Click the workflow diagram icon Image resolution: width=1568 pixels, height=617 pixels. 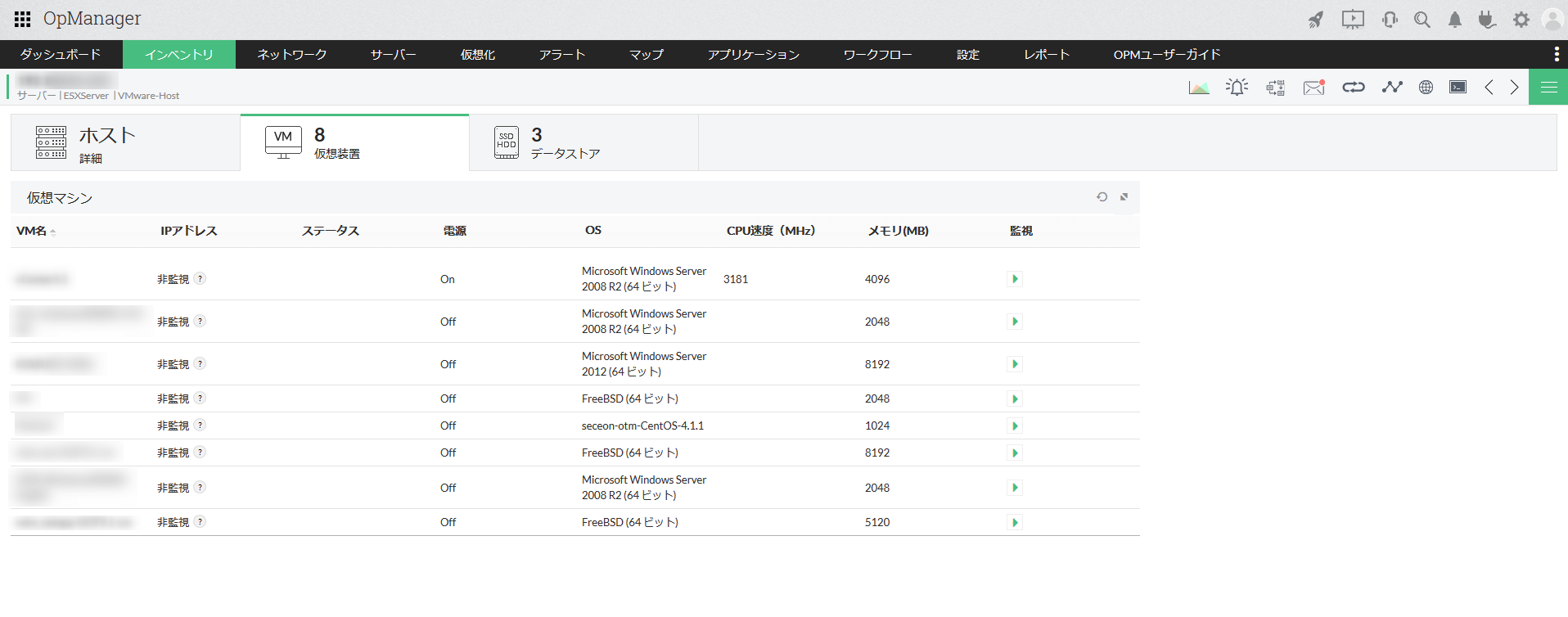point(1275,87)
